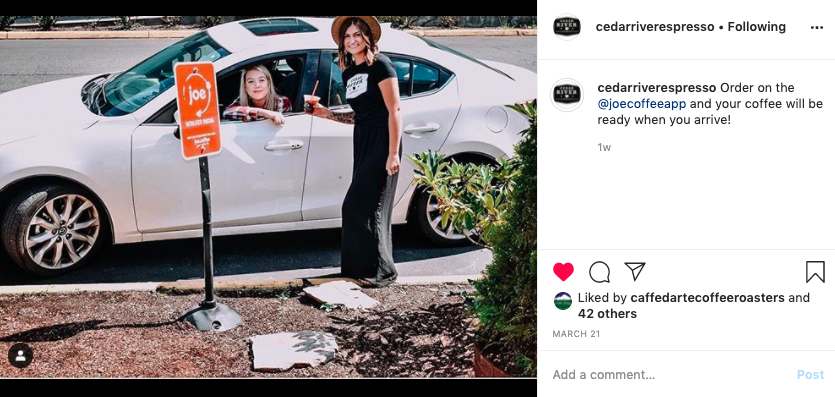
Task: Unlike the post with the red heart
Action: (563, 272)
